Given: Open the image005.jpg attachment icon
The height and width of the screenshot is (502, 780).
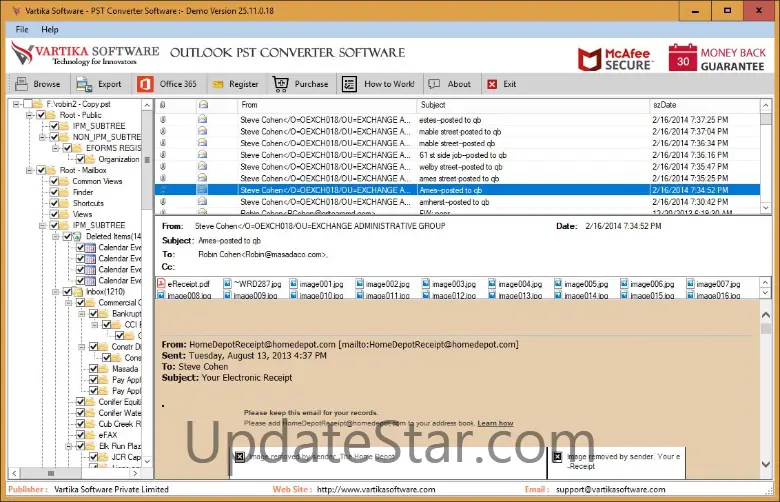Looking at the screenshot, I should tap(558, 284).
